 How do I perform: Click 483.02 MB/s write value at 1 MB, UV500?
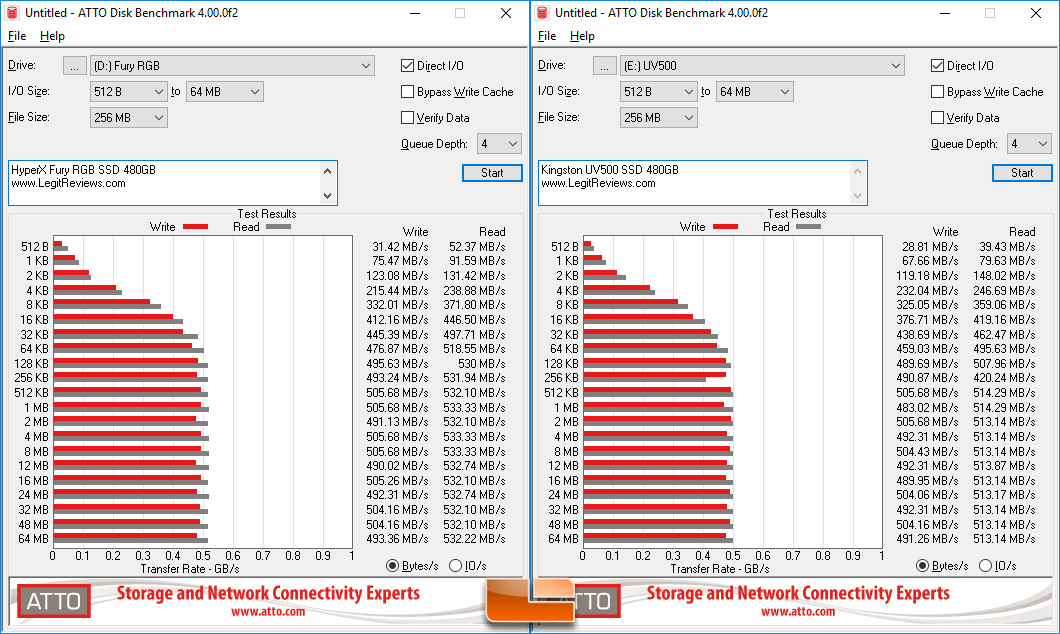pyautogui.click(x=927, y=408)
